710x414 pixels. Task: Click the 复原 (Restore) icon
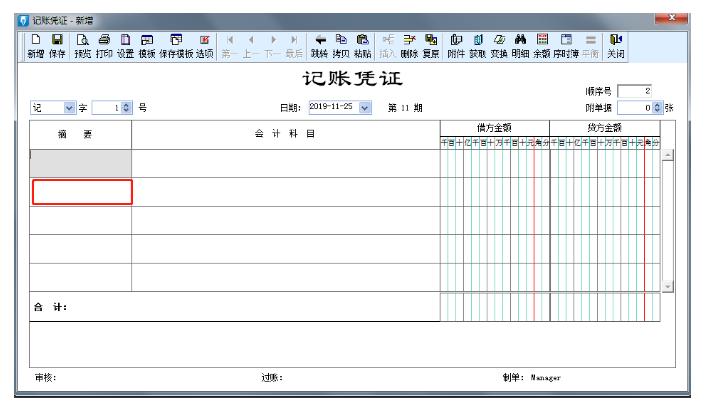click(x=431, y=46)
